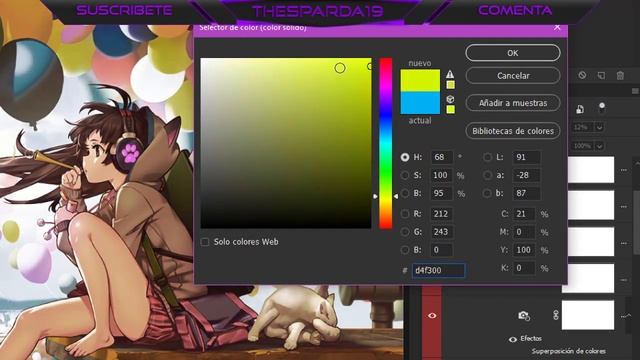
Task: Click the K black percentage field
Action: [x=524, y=268]
